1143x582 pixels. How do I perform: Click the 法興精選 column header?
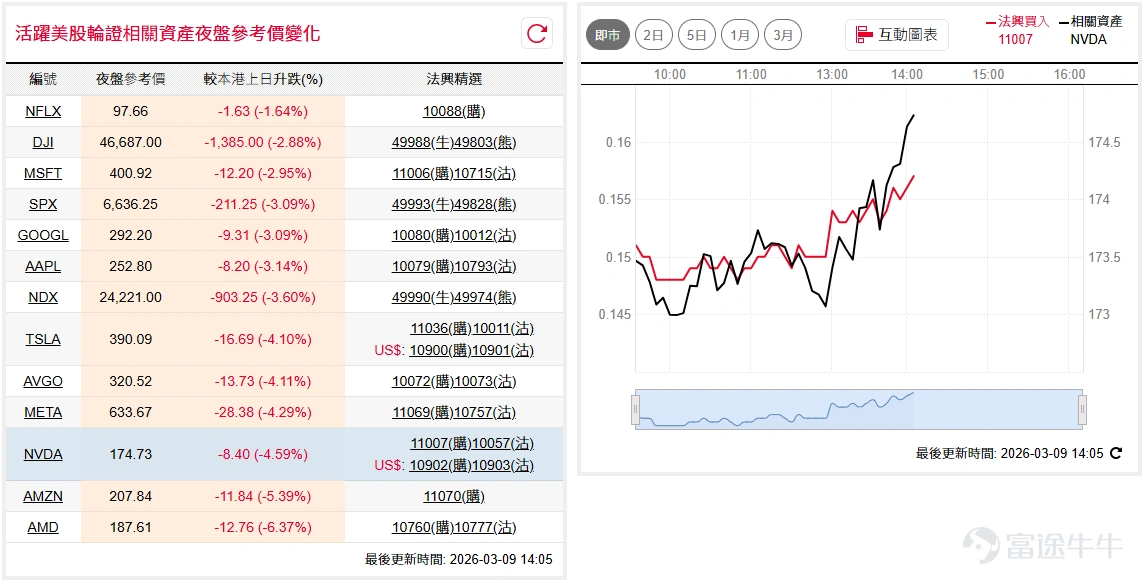coord(454,79)
